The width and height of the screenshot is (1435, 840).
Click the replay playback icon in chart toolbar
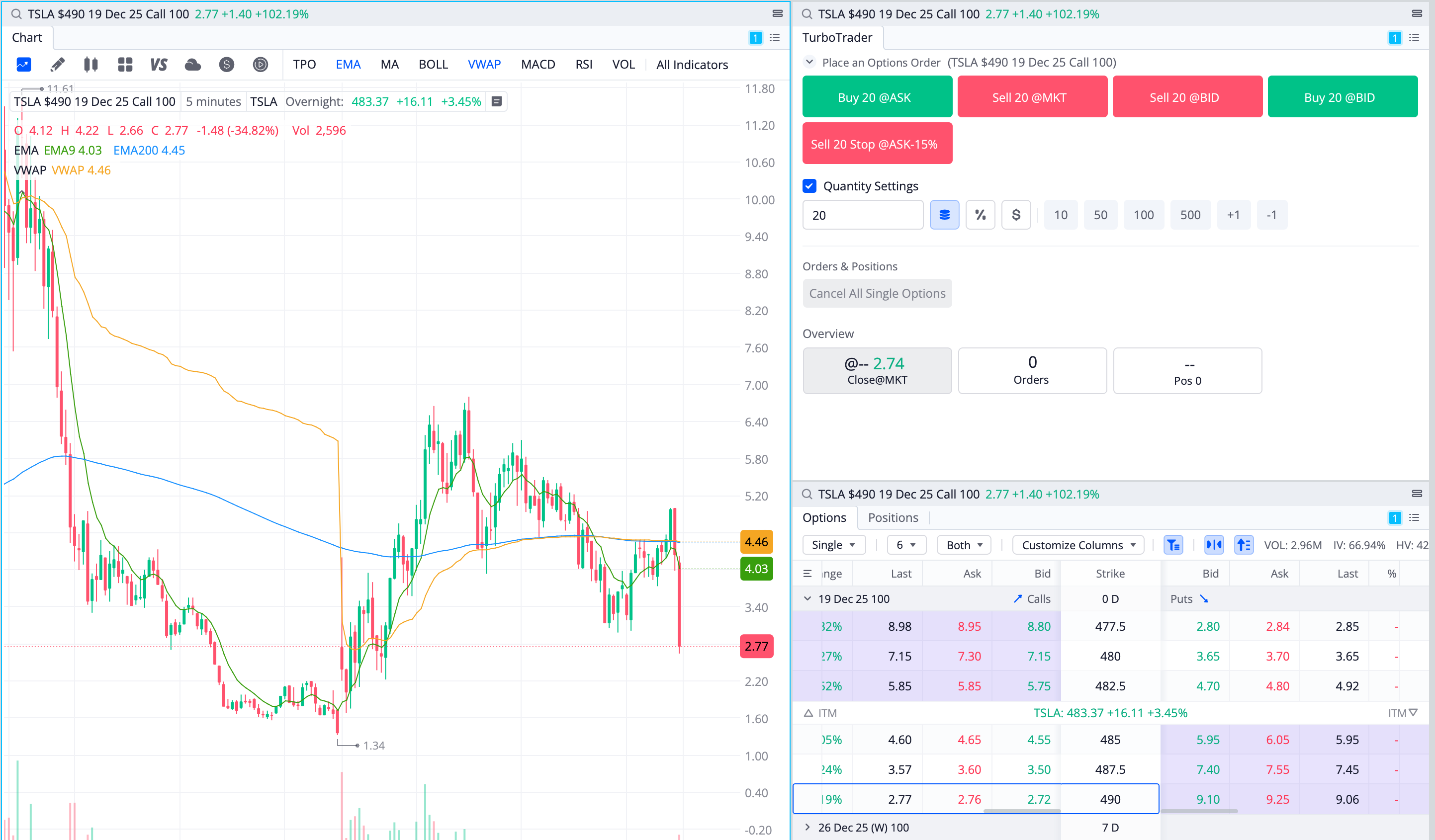pos(260,64)
